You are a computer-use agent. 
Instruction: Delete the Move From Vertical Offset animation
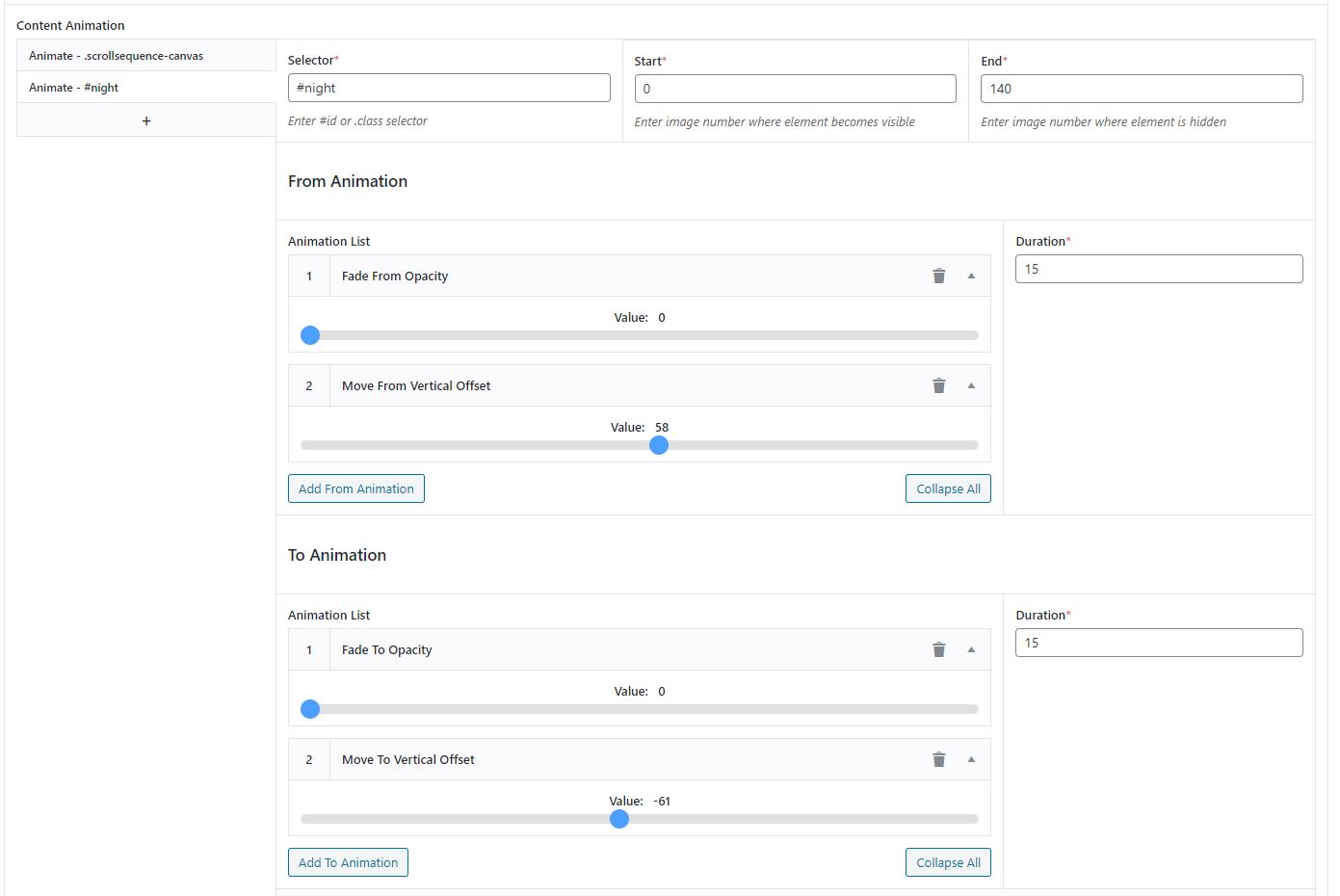[939, 386]
